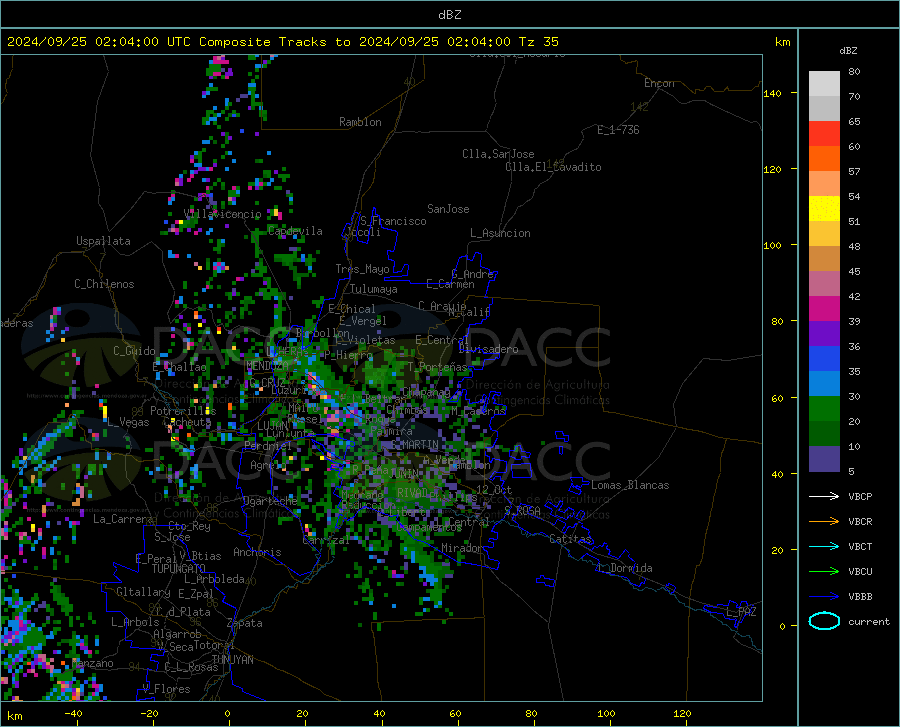
Task: Click the 'La_Carrera' map label
Action: click(x=123, y=519)
